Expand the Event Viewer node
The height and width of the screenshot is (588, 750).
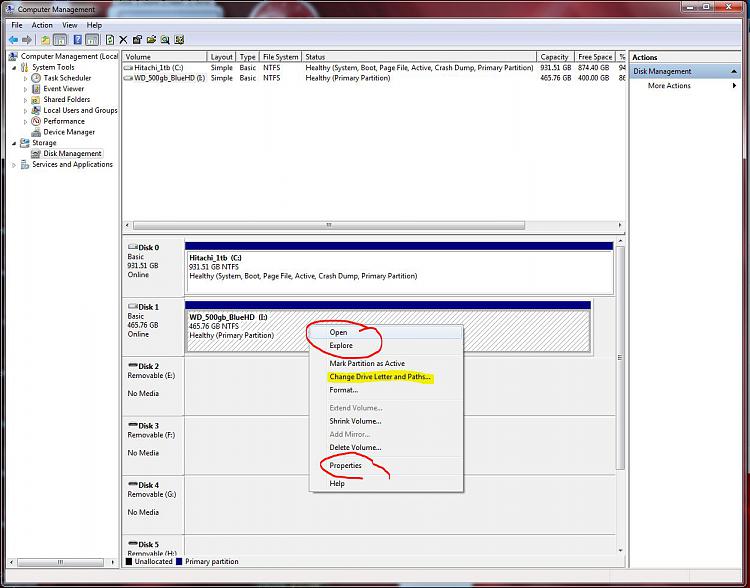pyautogui.click(x=25, y=89)
